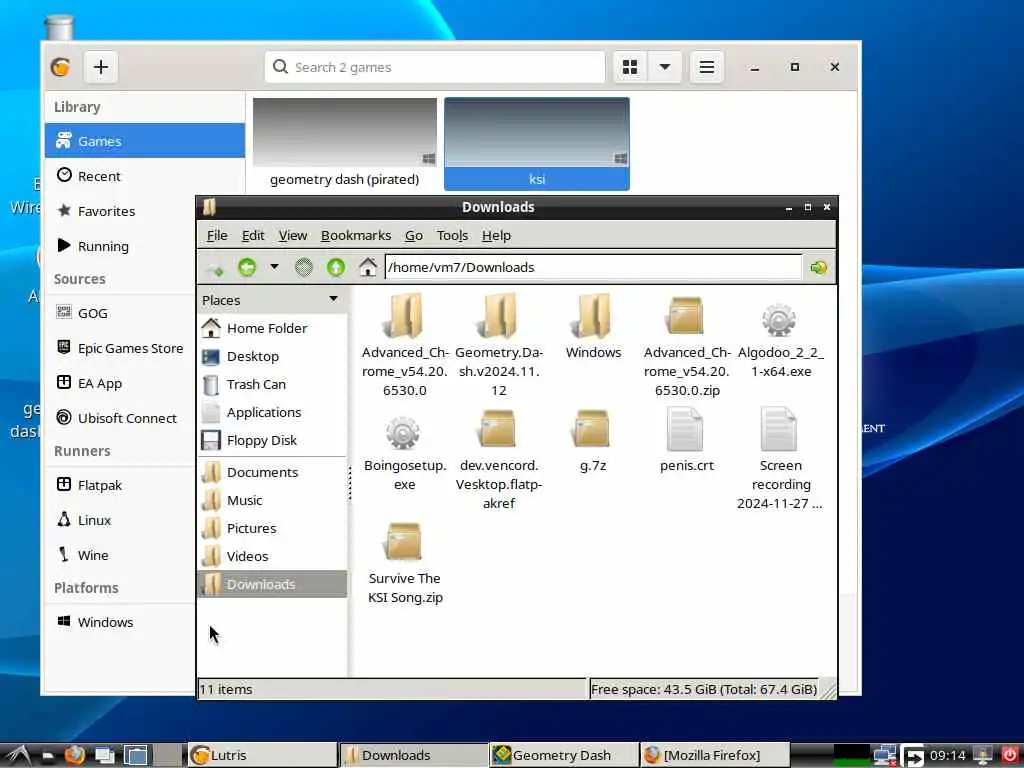The width and height of the screenshot is (1024, 768).
Task: Click the Lutris logo icon in the header
Action: point(61,67)
